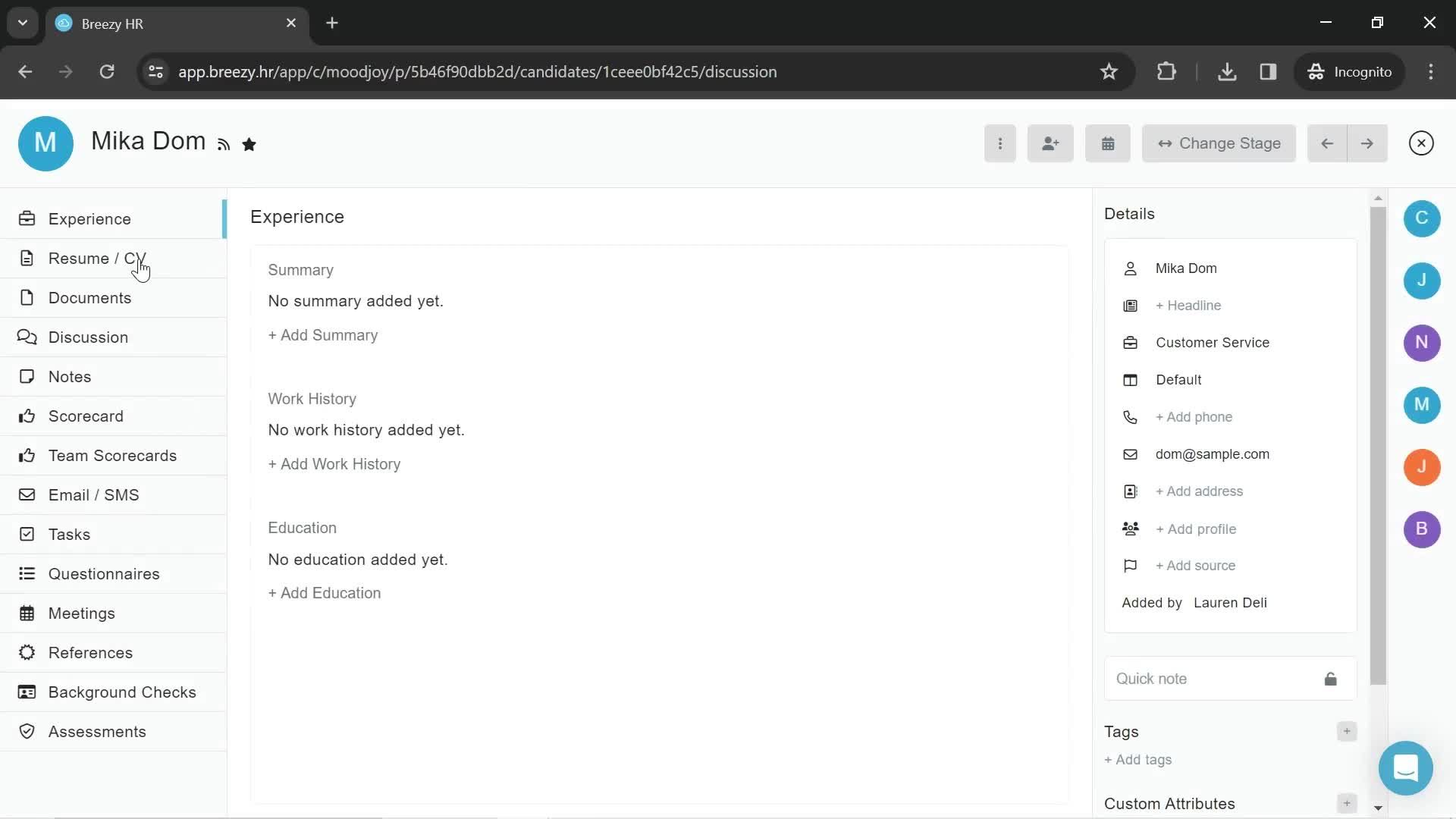The width and height of the screenshot is (1456, 819).
Task: Expand the Tags section plus button
Action: coord(1346,731)
